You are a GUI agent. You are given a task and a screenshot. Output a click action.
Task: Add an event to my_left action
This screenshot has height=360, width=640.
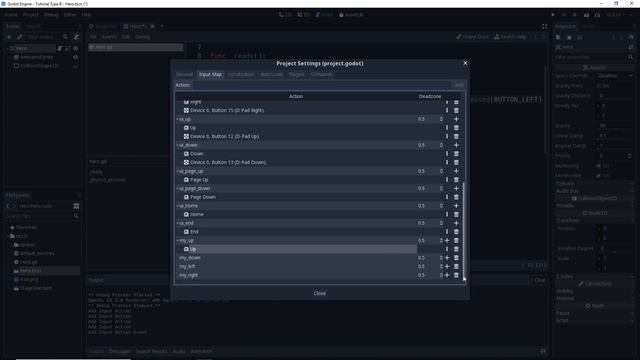click(447, 267)
